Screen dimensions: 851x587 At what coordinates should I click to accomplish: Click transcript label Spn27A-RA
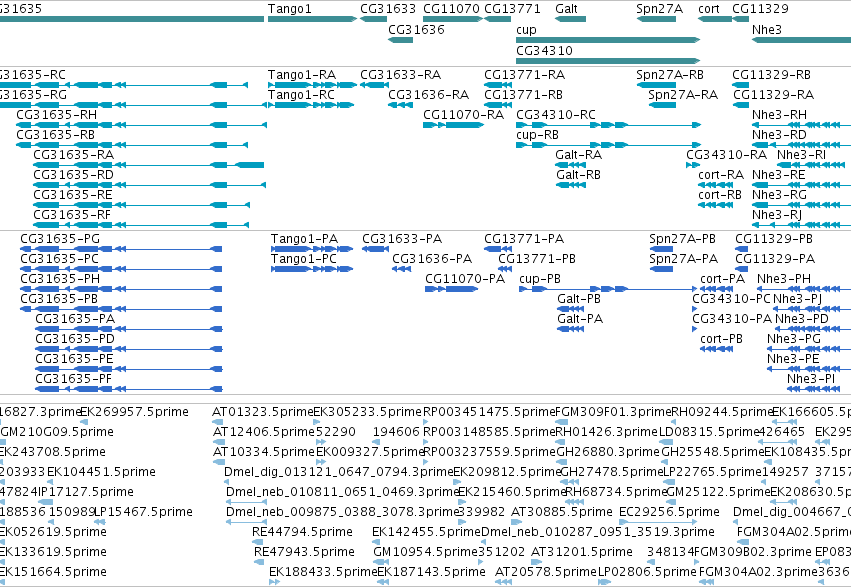[x=683, y=95]
